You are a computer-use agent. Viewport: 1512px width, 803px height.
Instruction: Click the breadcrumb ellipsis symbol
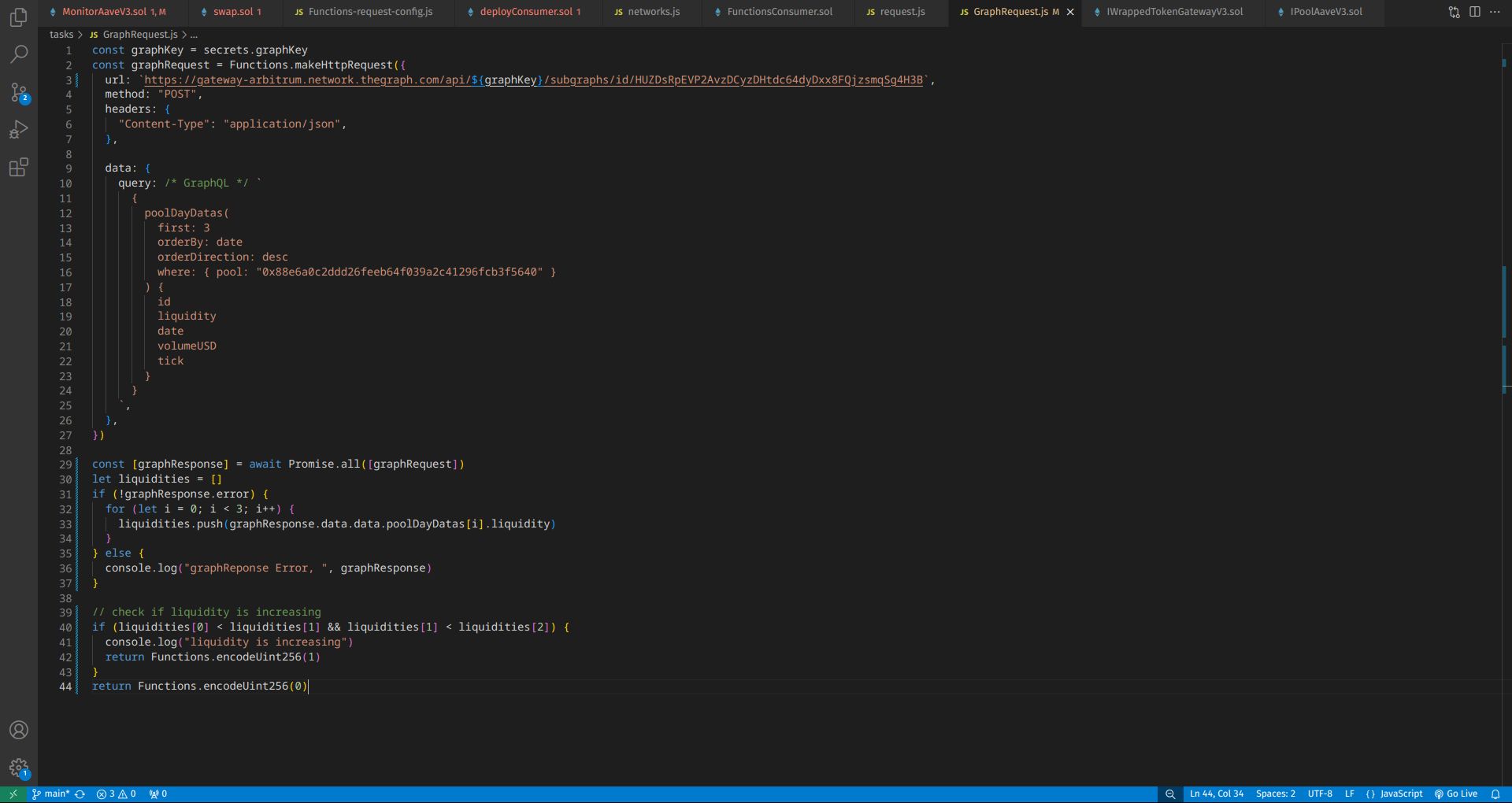click(194, 35)
